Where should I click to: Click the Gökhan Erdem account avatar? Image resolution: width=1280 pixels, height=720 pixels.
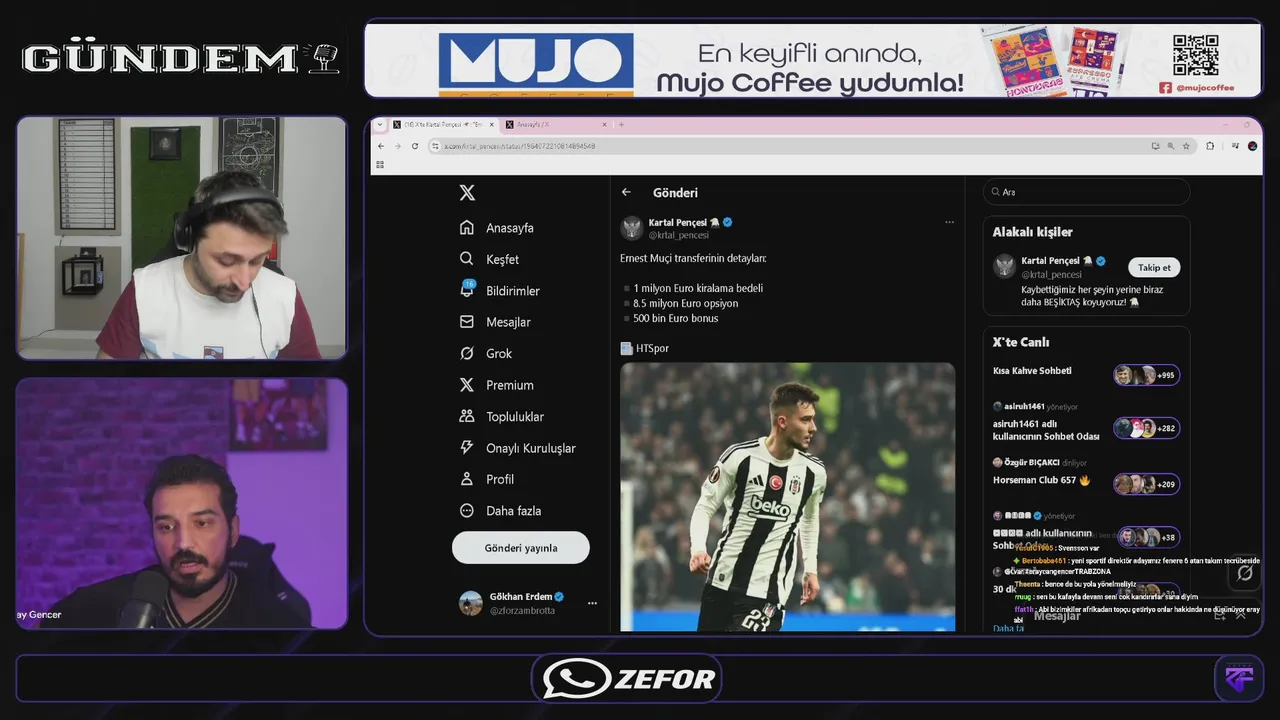470,603
